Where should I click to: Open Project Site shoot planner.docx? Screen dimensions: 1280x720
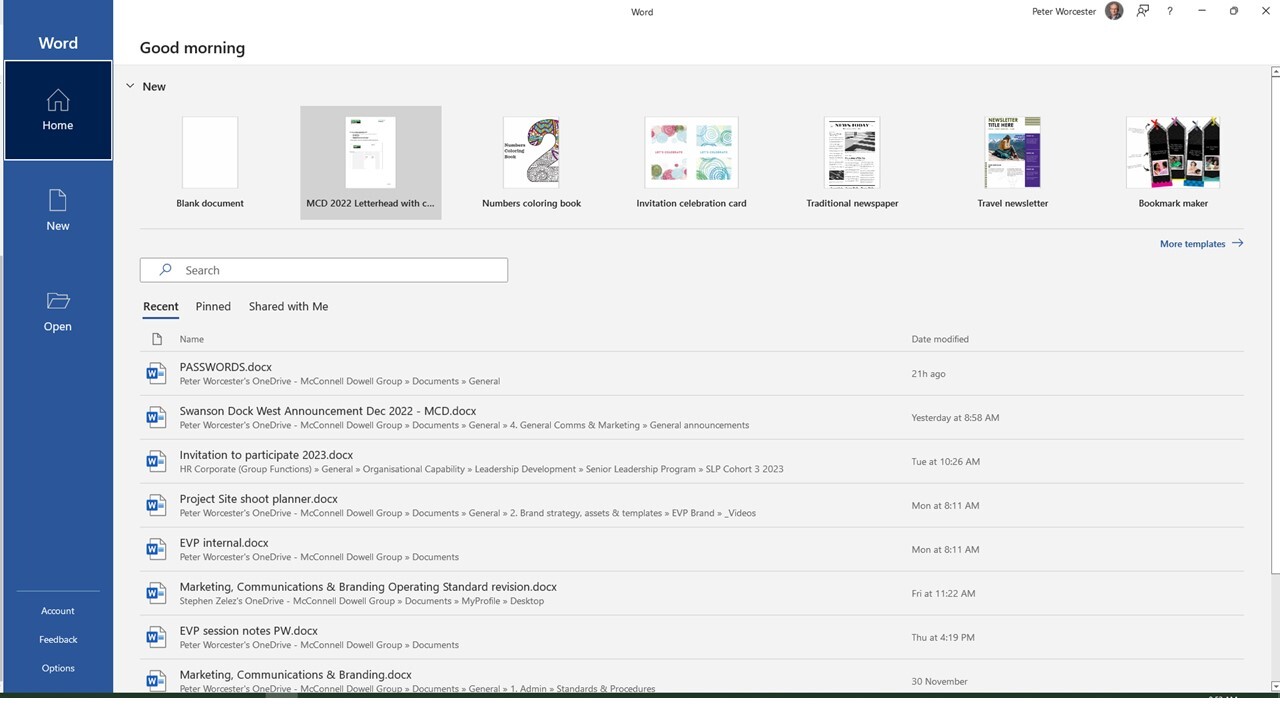click(x=691, y=505)
